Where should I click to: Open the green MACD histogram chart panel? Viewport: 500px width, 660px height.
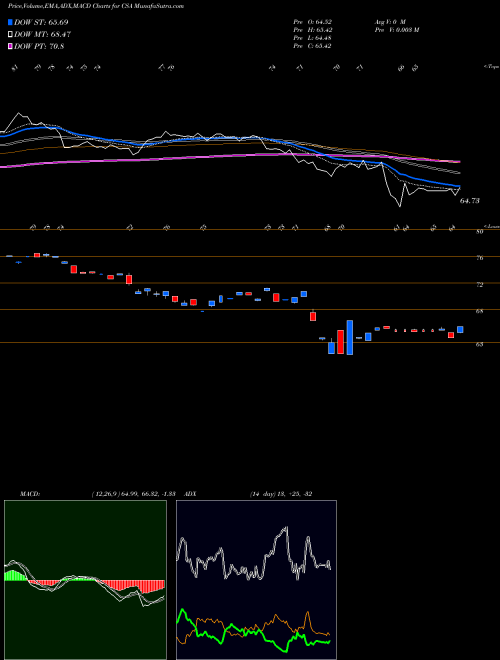point(85,580)
